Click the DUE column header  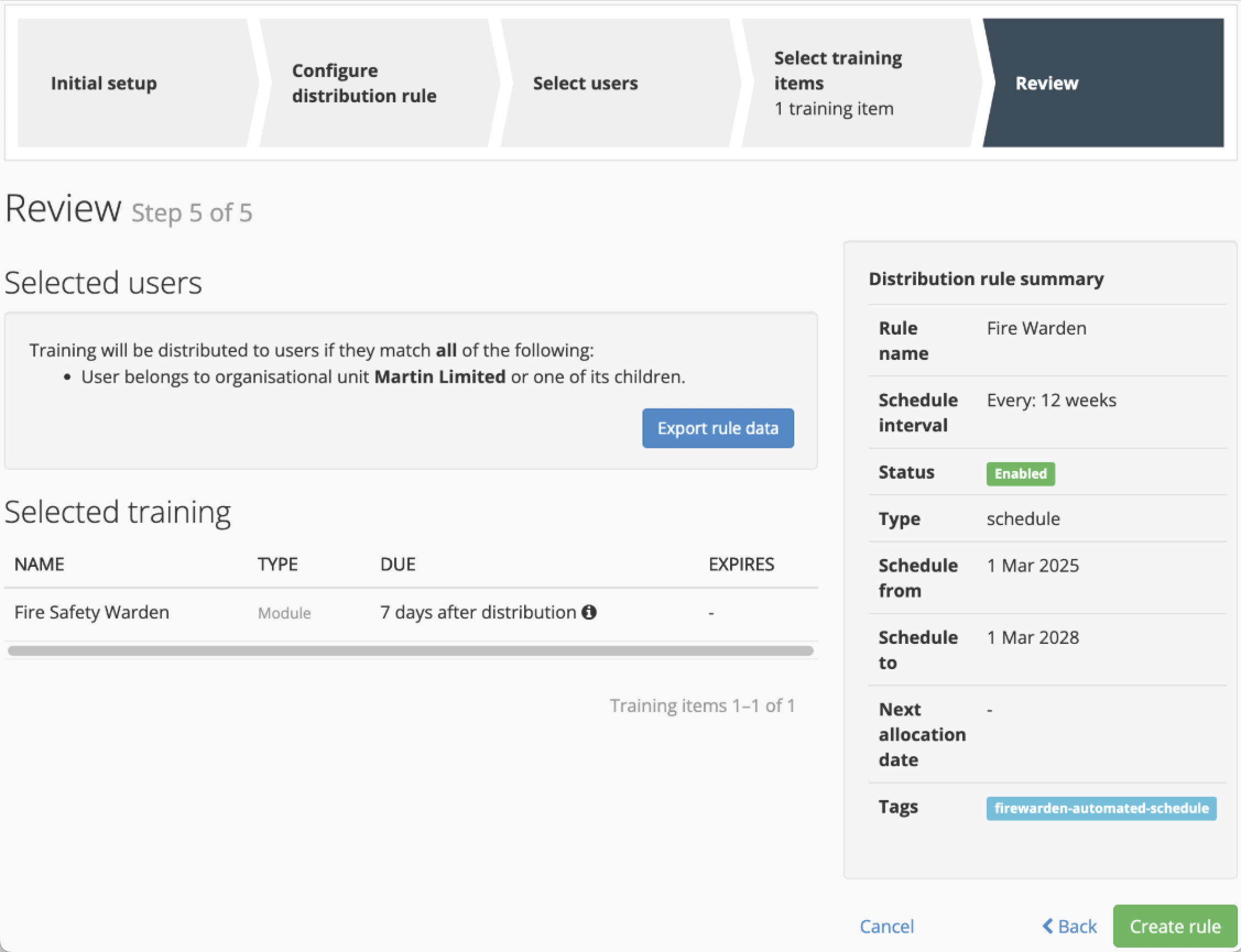398,564
